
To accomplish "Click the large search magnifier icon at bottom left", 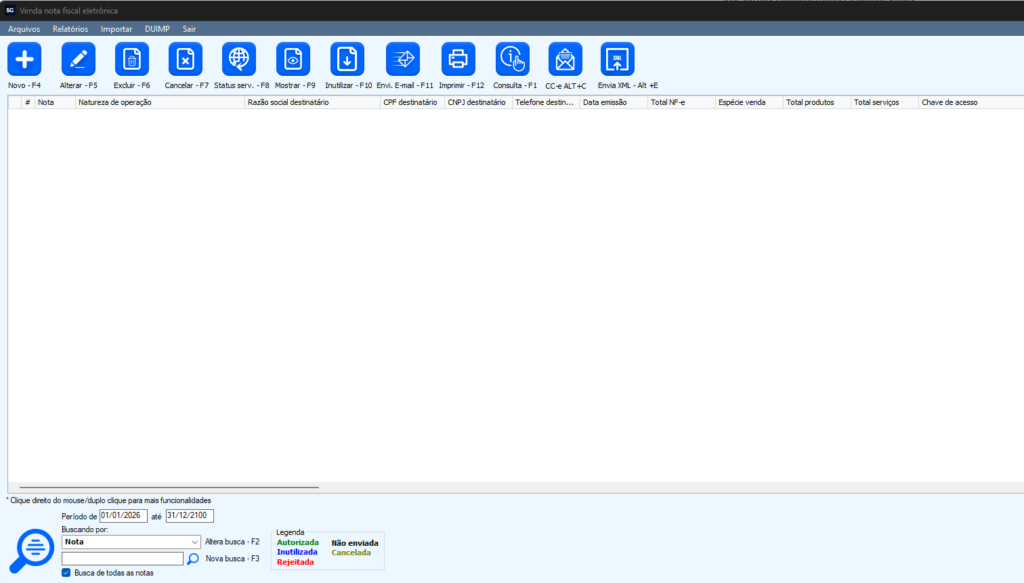I will pyautogui.click(x=31, y=550).
